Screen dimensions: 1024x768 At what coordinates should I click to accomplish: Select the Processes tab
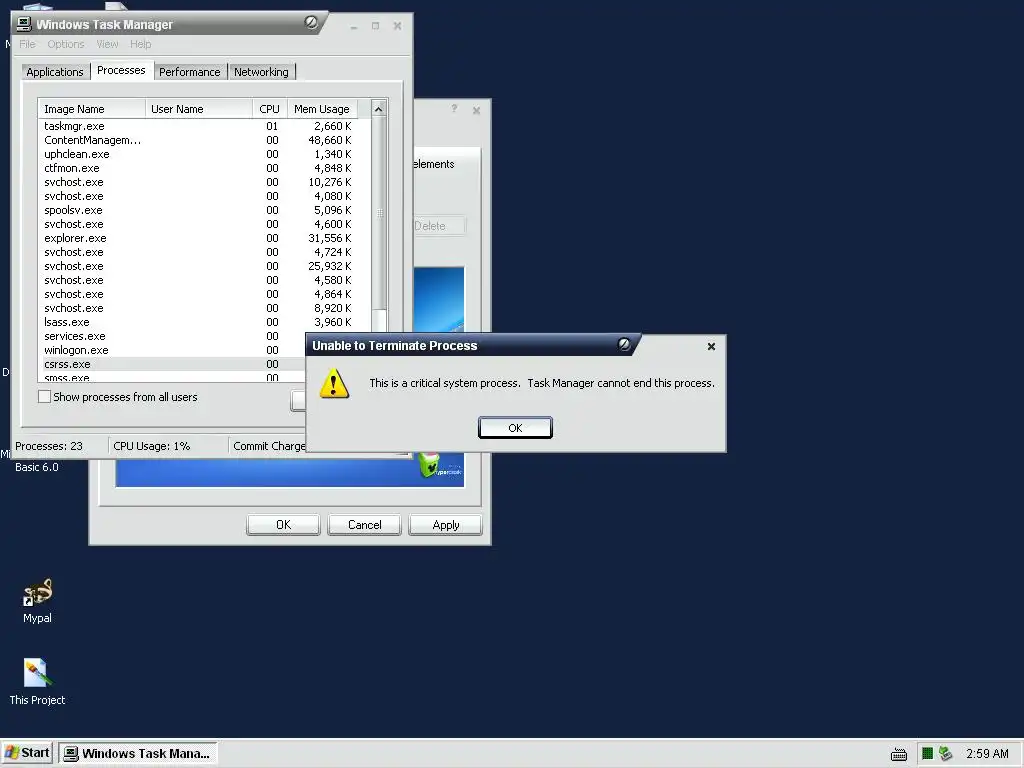pyautogui.click(x=121, y=70)
